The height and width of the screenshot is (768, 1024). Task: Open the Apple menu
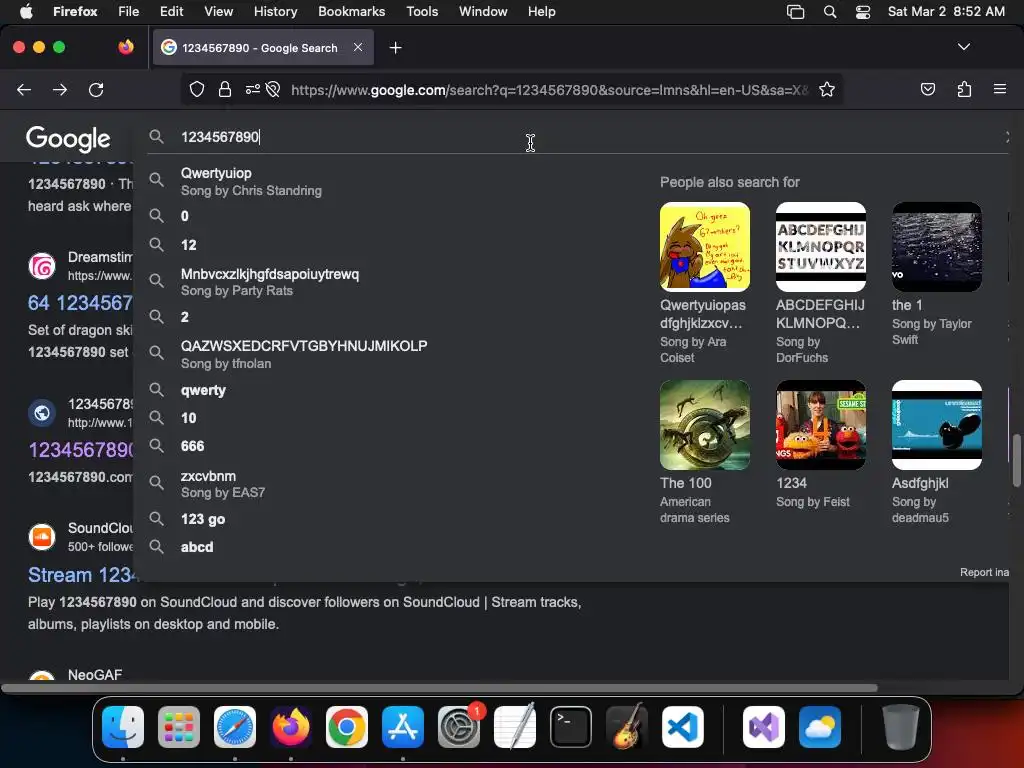tap(26, 11)
